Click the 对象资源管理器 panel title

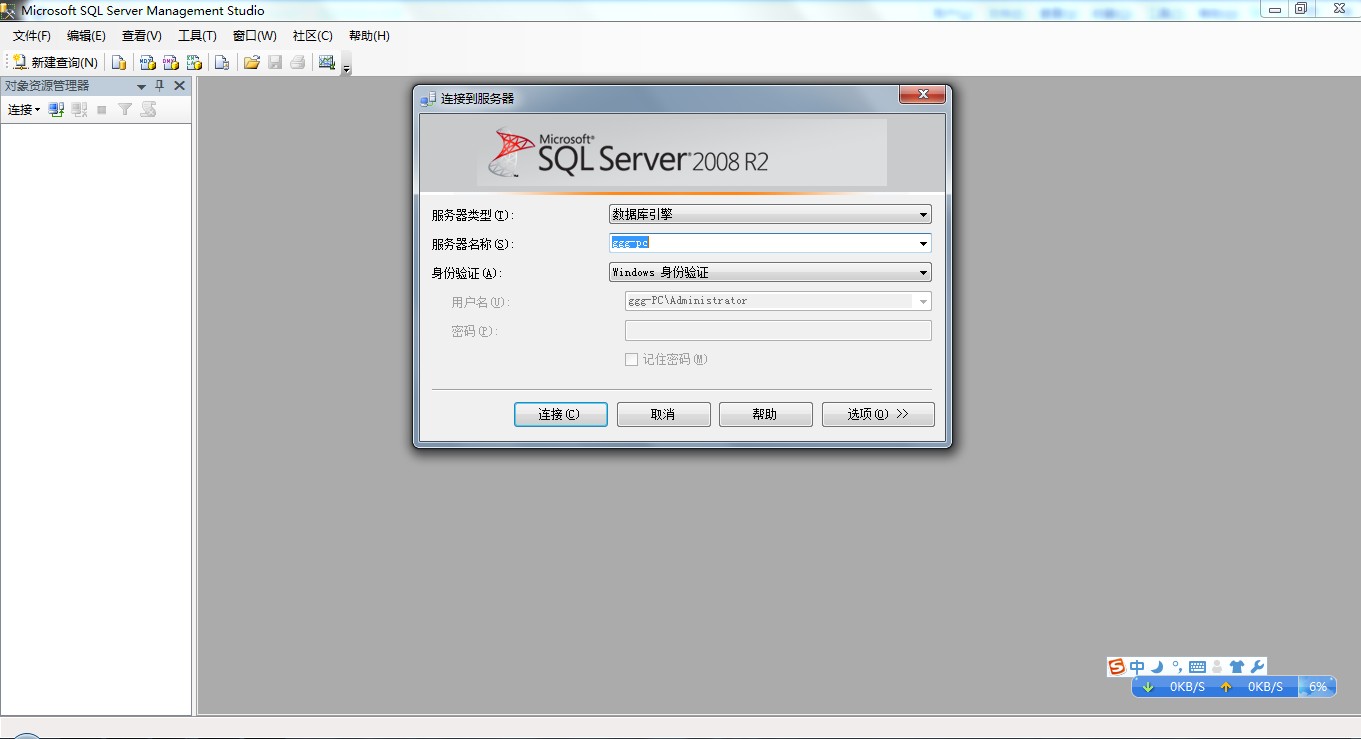47,86
